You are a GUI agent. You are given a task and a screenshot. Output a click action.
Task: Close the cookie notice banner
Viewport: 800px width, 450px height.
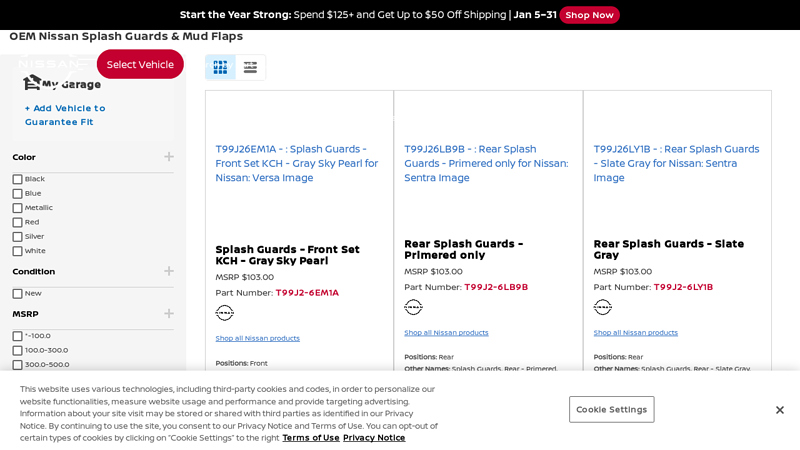(780, 410)
